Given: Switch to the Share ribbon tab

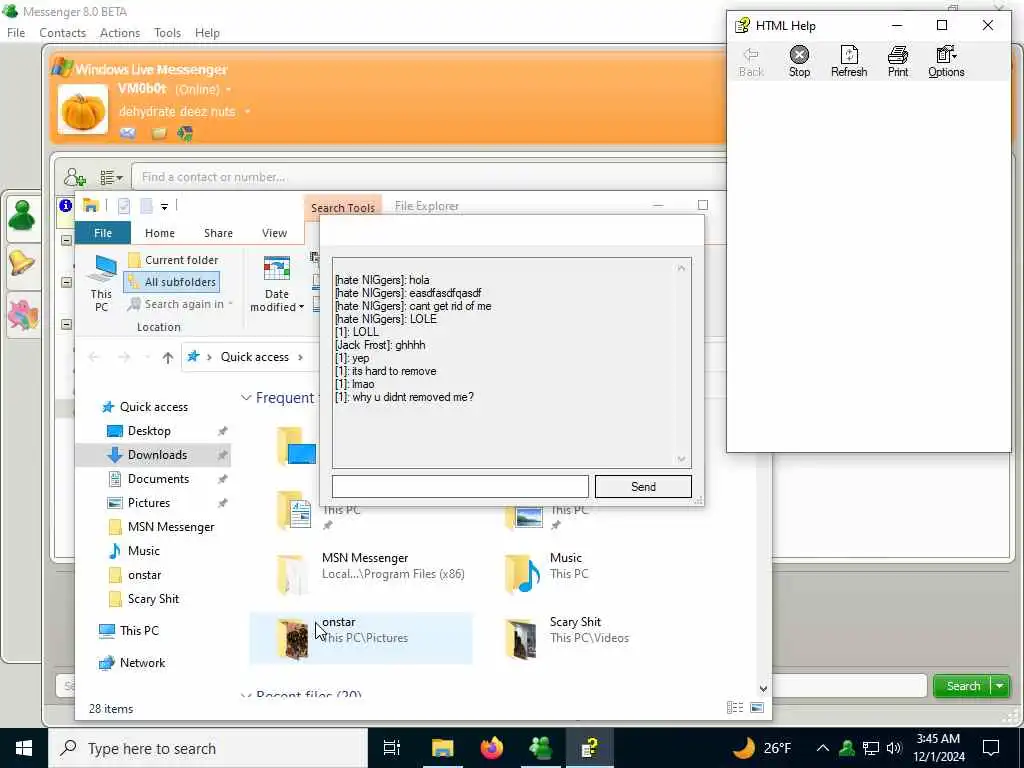Looking at the screenshot, I should 218,233.
